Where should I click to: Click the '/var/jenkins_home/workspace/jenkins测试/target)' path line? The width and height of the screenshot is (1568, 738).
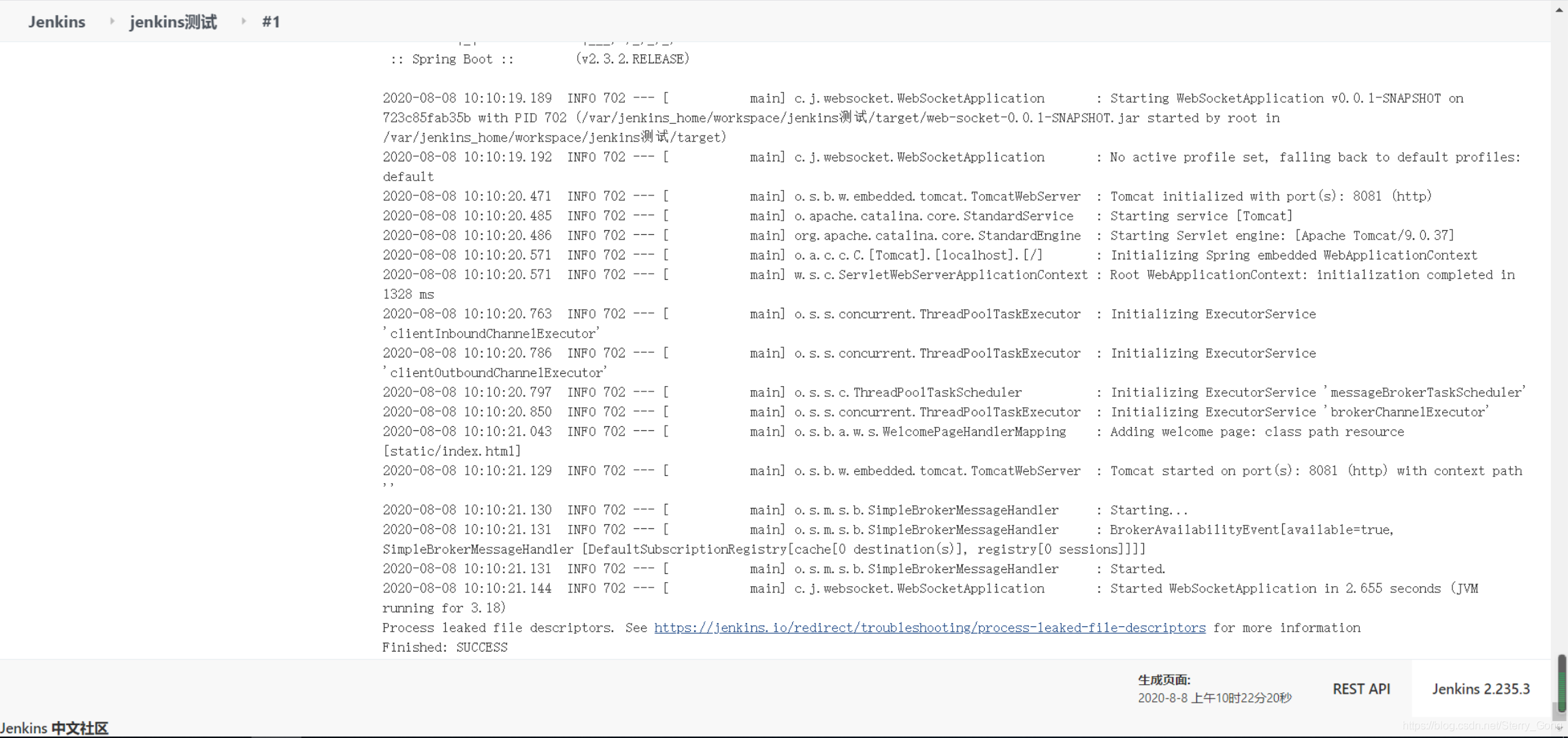click(555, 138)
